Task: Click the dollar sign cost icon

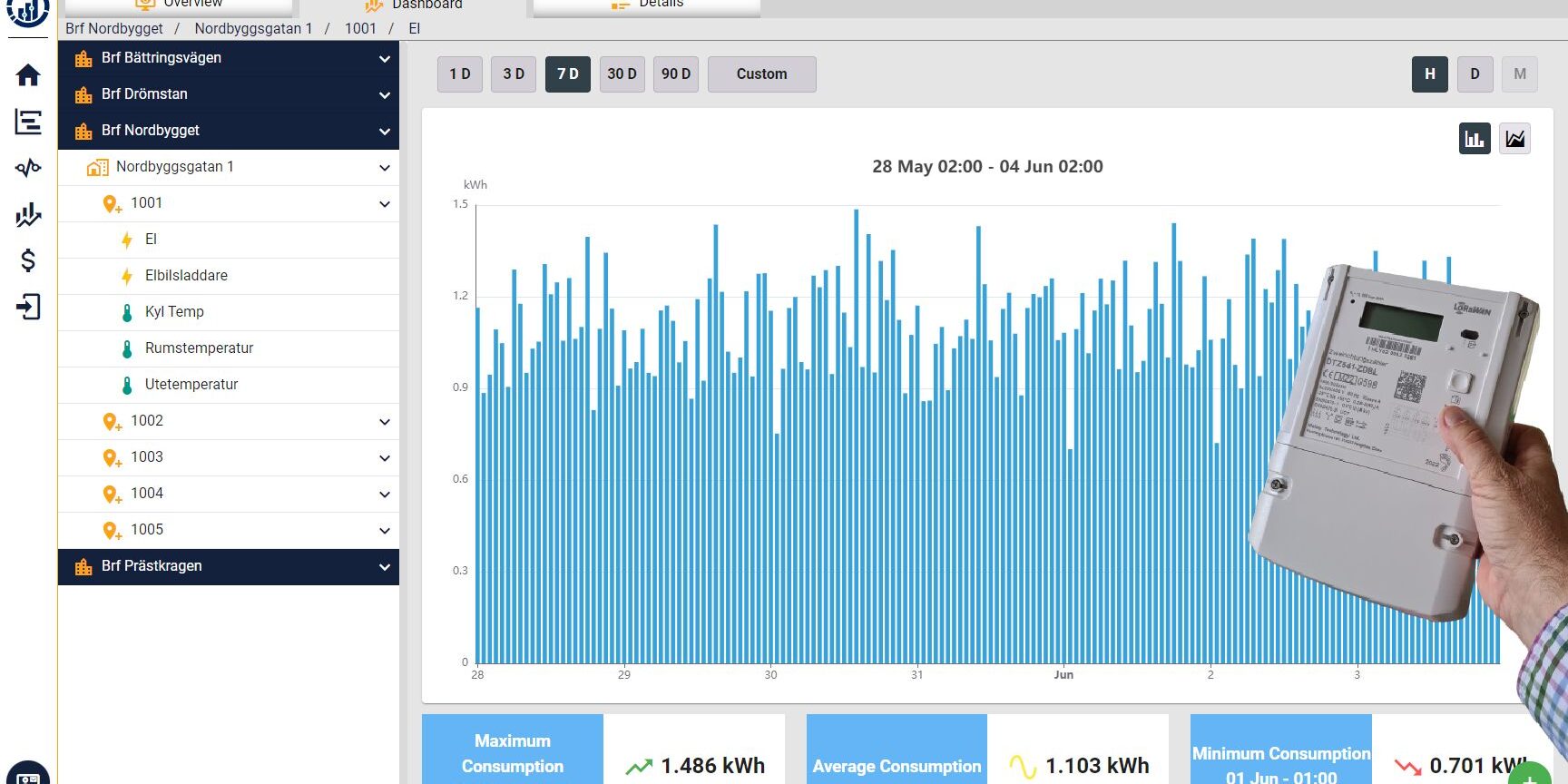Action: pyautogui.click(x=28, y=260)
